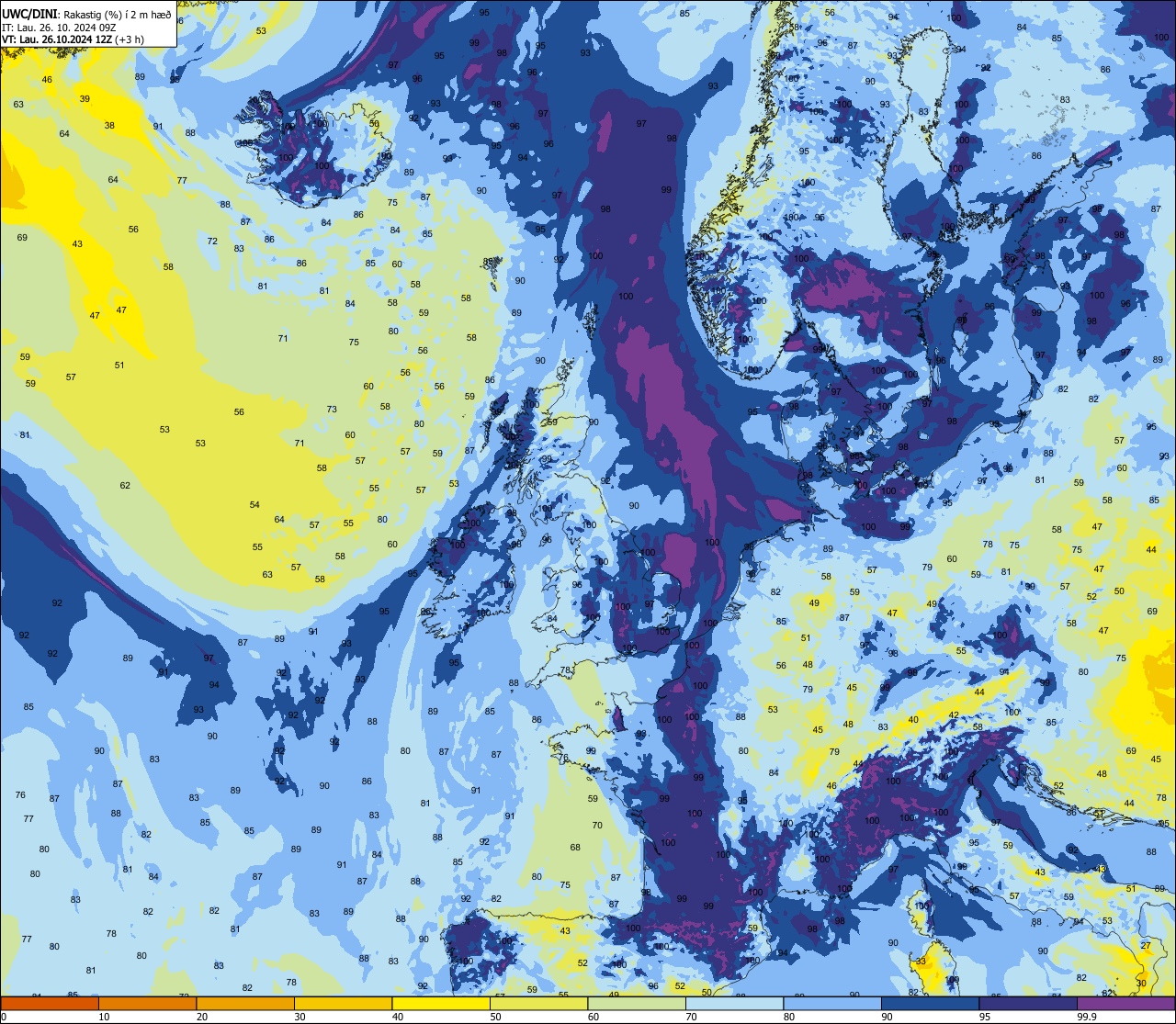Click the legend tick label '10'
Image resolution: width=1176 pixels, height=1024 pixels.
[105, 1017]
